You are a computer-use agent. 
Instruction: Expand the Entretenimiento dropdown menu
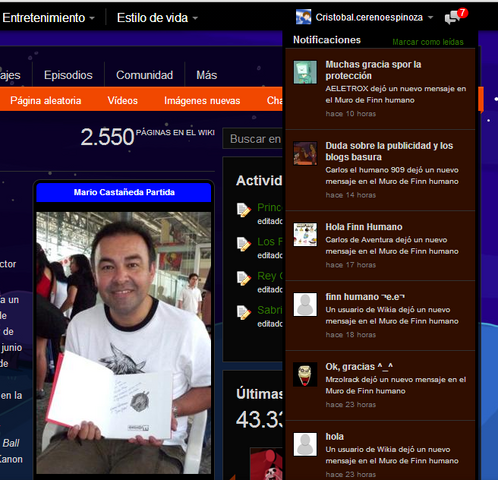click(x=49, y=18)
